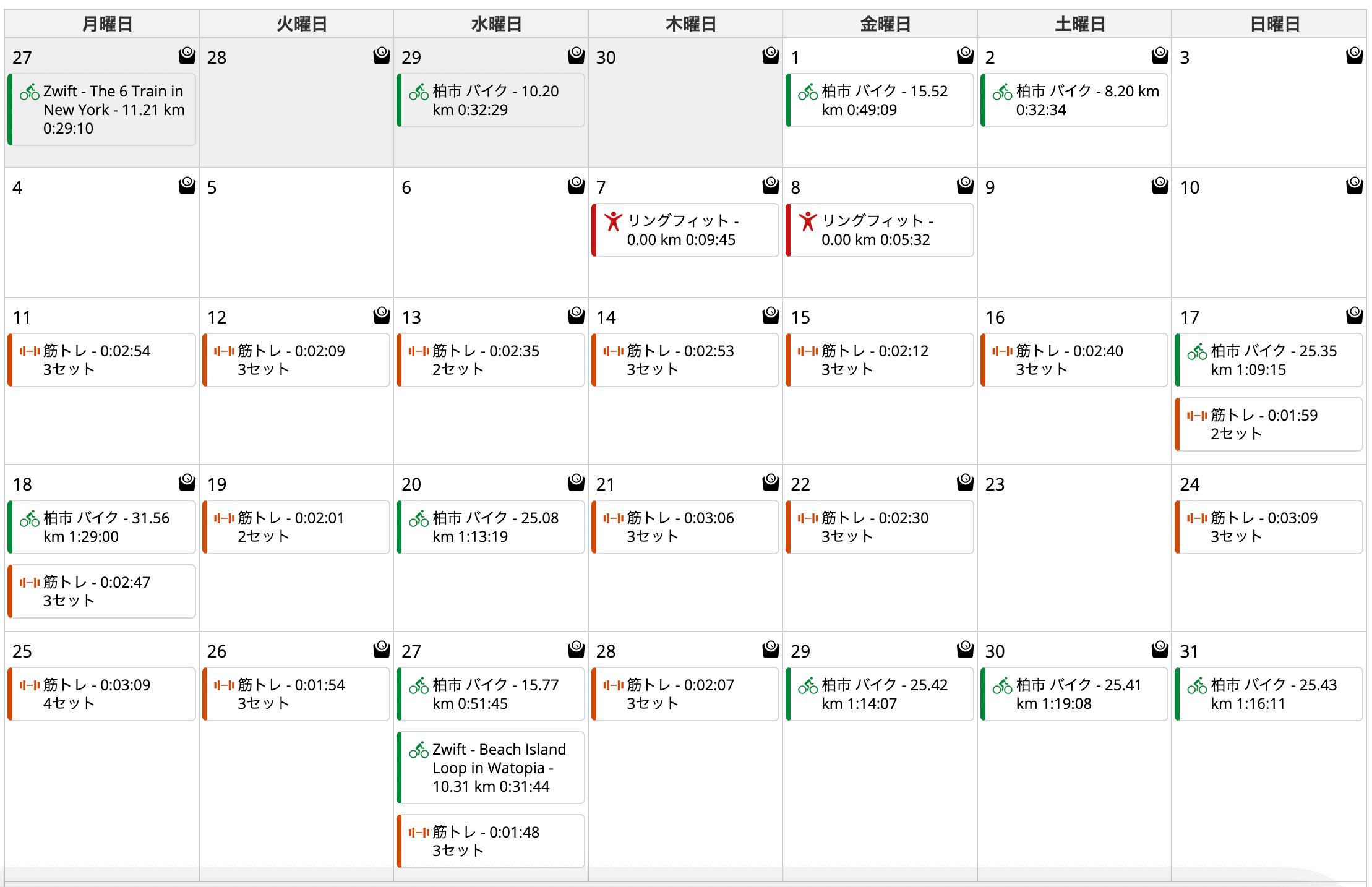Open 柏市 バイク 25.43 km on day 31

coord(1269,694)
